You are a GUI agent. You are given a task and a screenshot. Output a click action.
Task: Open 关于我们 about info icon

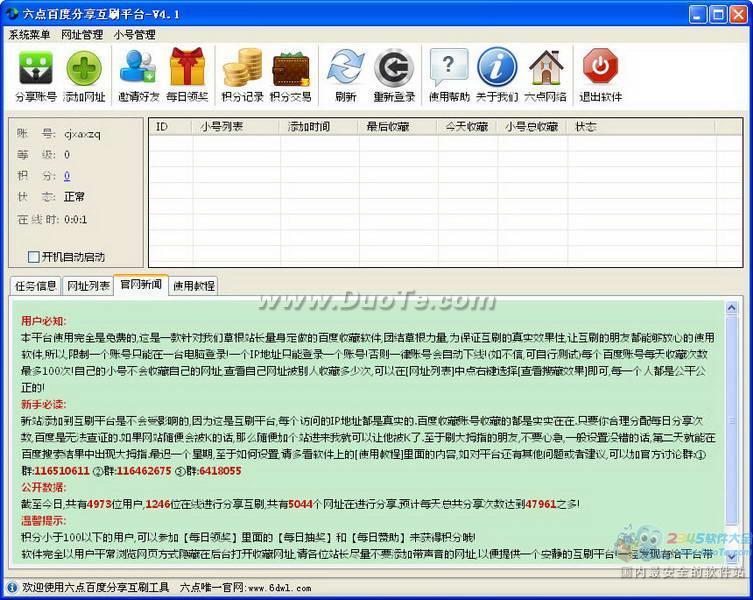click(x=497, y=75)
